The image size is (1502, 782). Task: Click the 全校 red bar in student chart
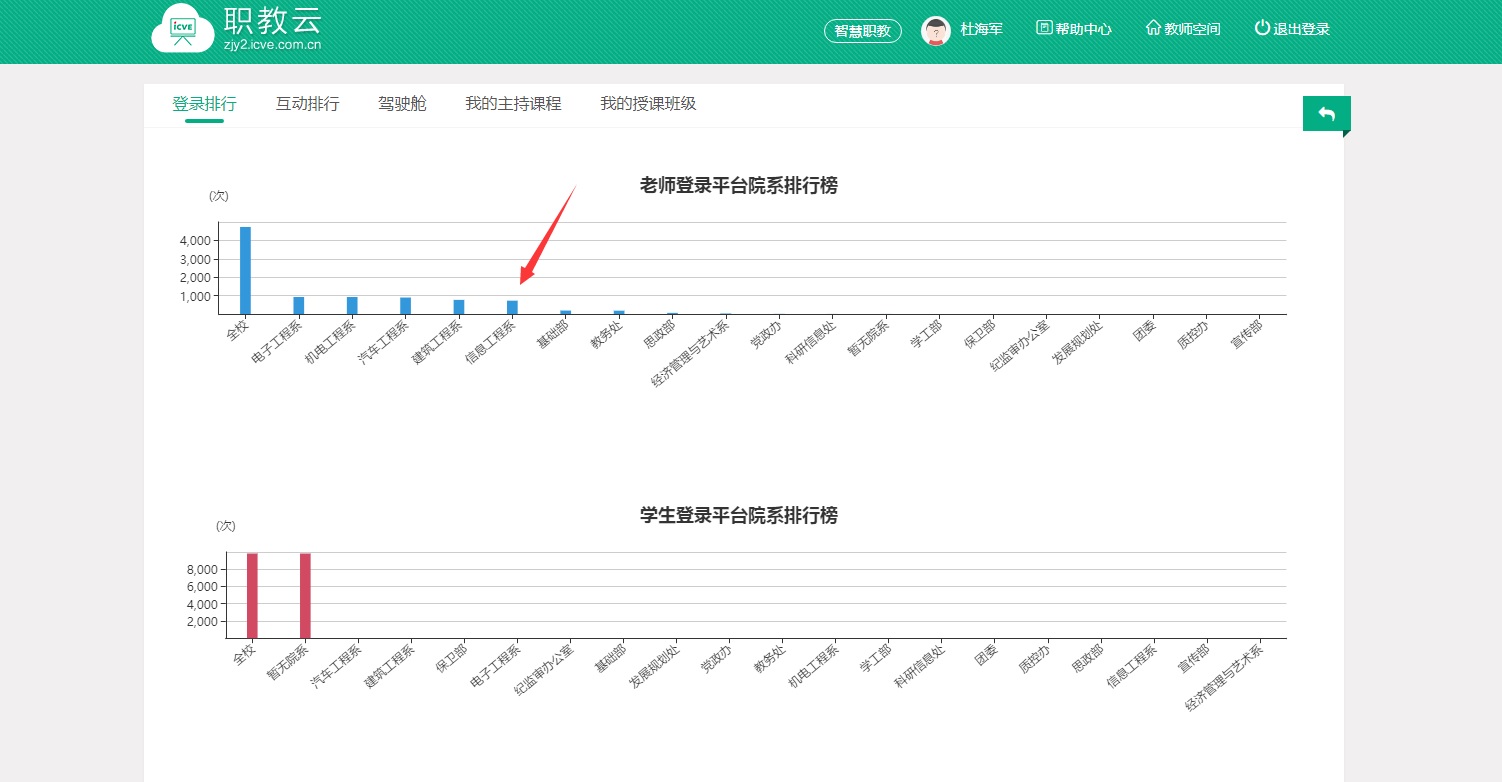(252, 596)
